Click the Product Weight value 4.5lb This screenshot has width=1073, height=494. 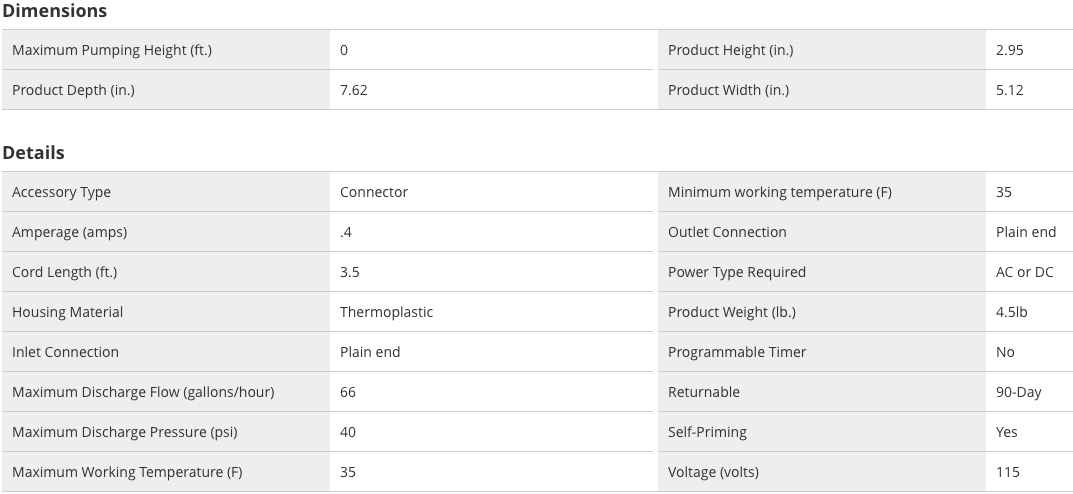(1011, 312)
